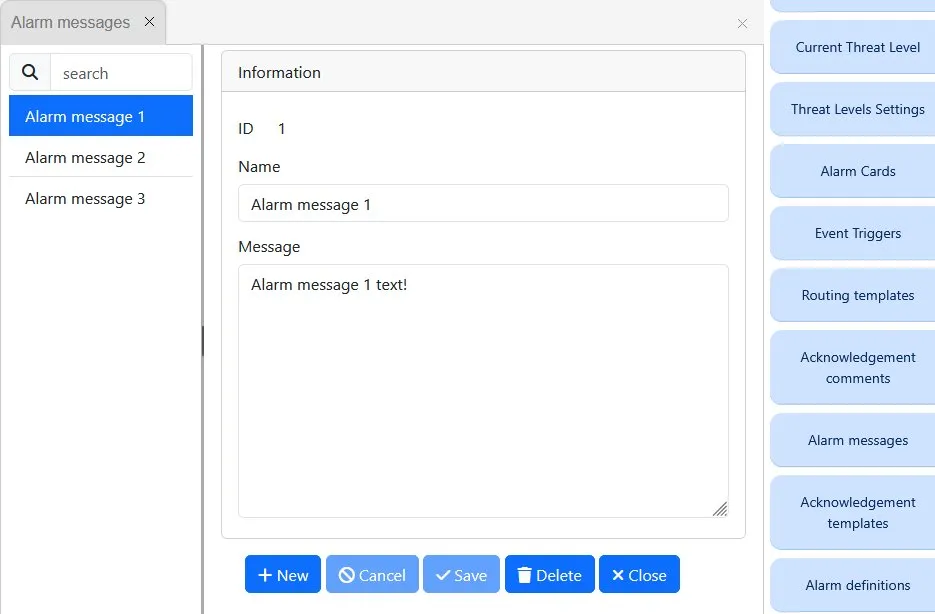935x614 pixels.
Task: Click the plus icon on the New button
Action: [x=266, y=575]
